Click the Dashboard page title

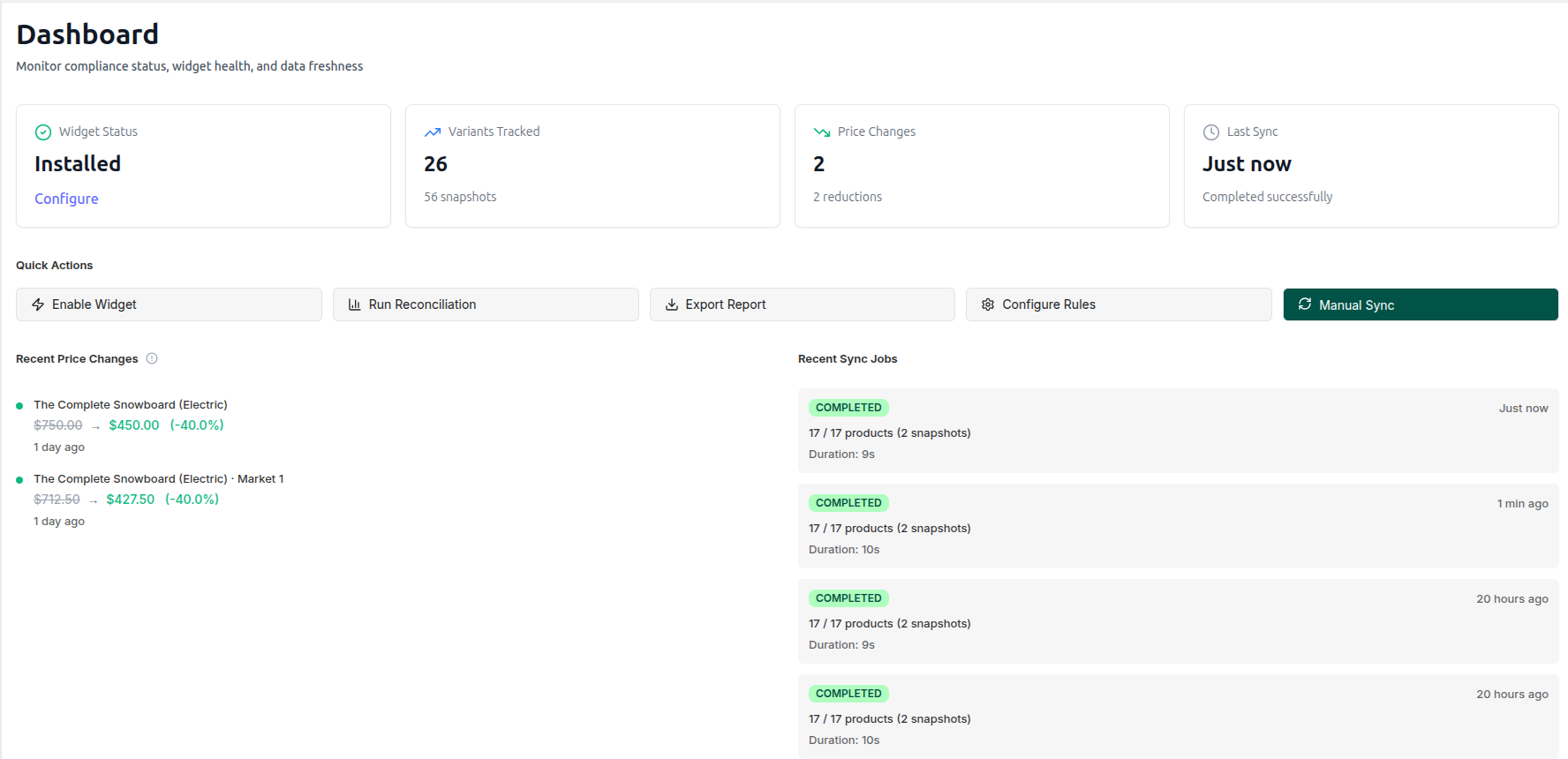point(87,34)
